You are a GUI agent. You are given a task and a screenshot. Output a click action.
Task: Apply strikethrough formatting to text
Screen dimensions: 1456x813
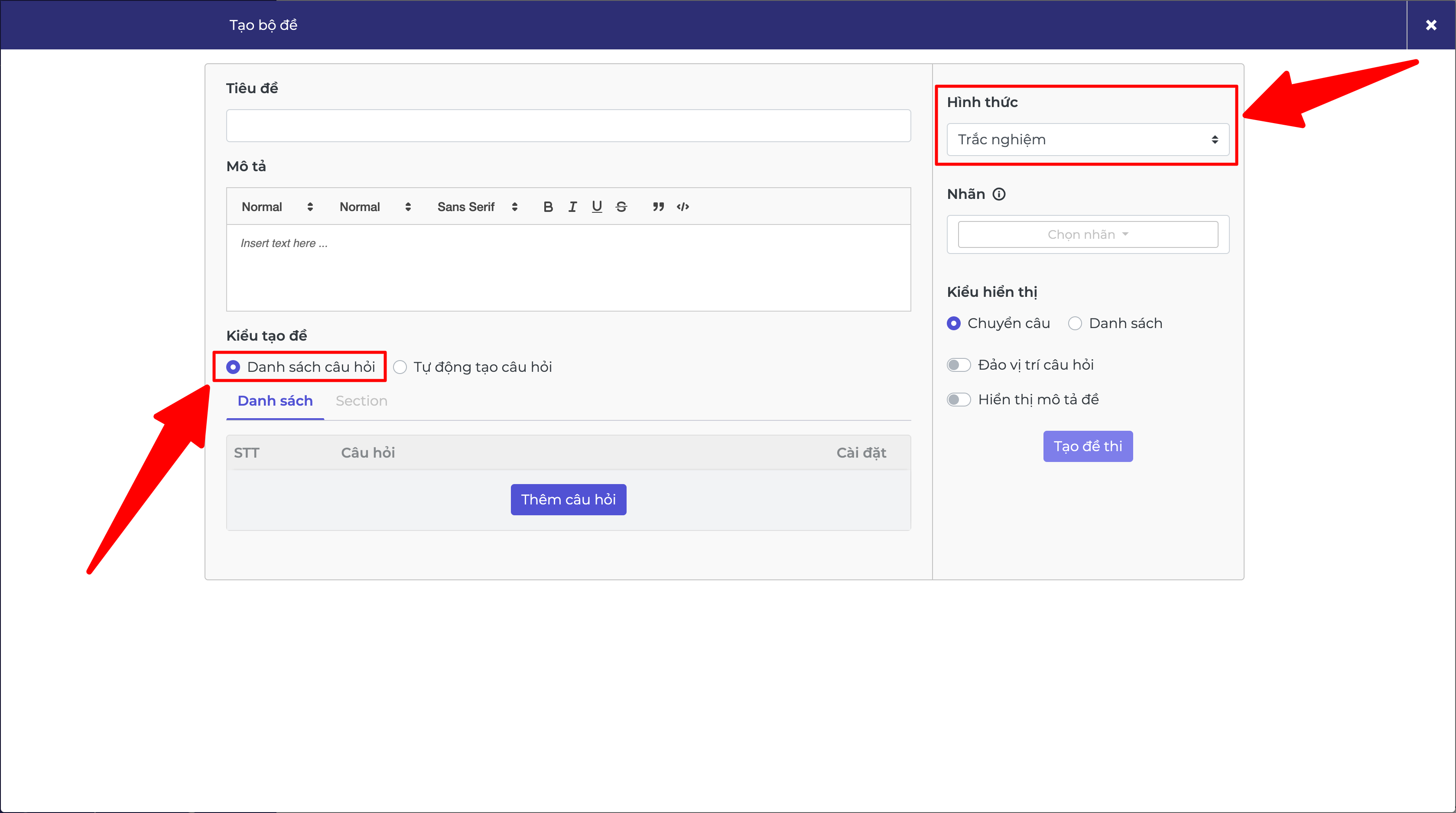621,207
